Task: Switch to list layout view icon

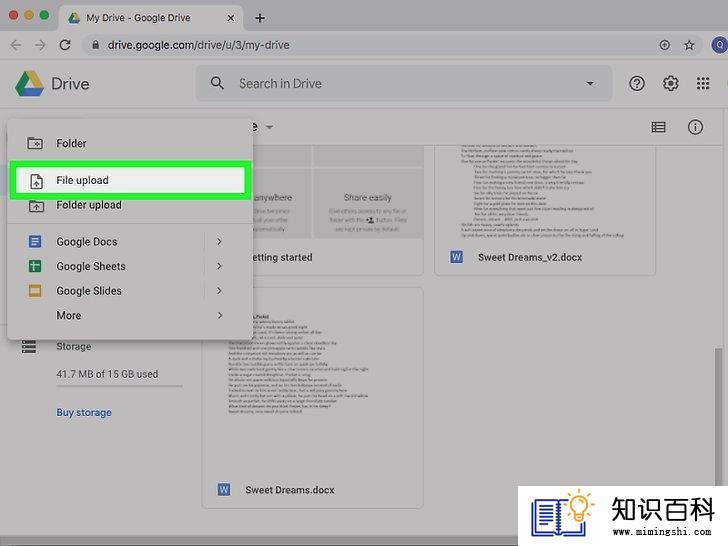Action: pos(658,127)
